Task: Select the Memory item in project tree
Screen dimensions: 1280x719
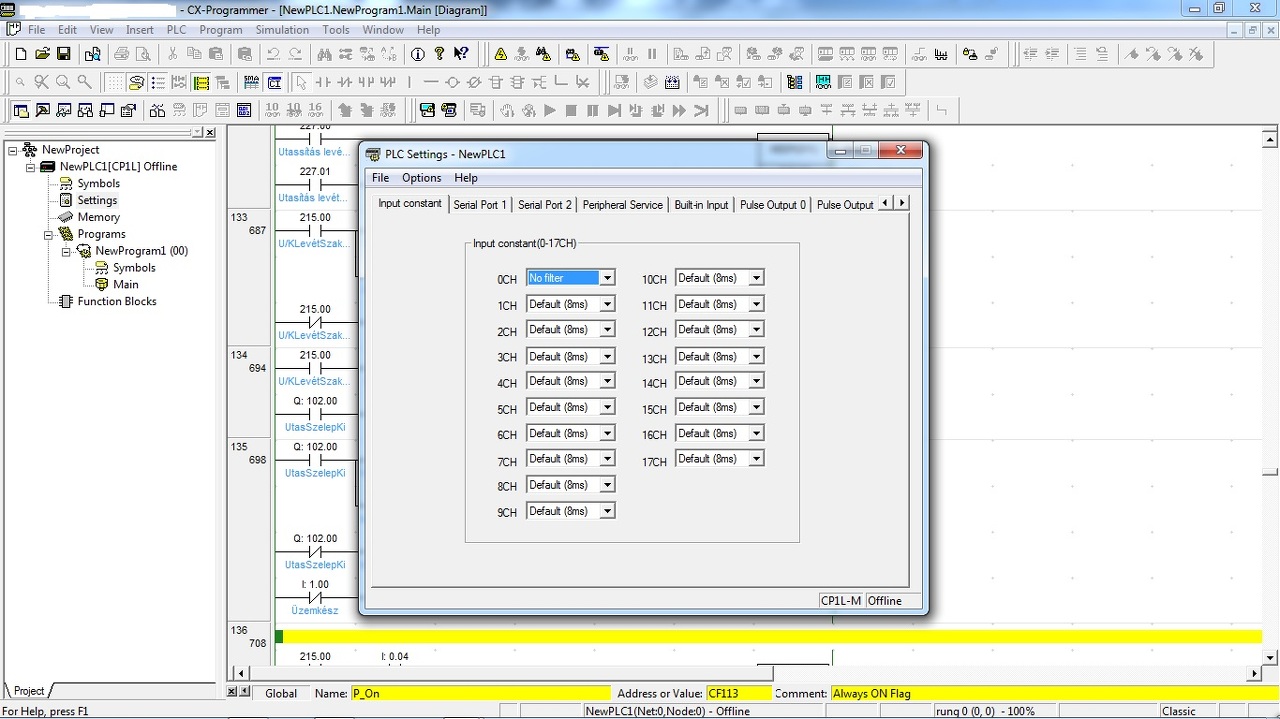Action: click(x=98, y=217)
